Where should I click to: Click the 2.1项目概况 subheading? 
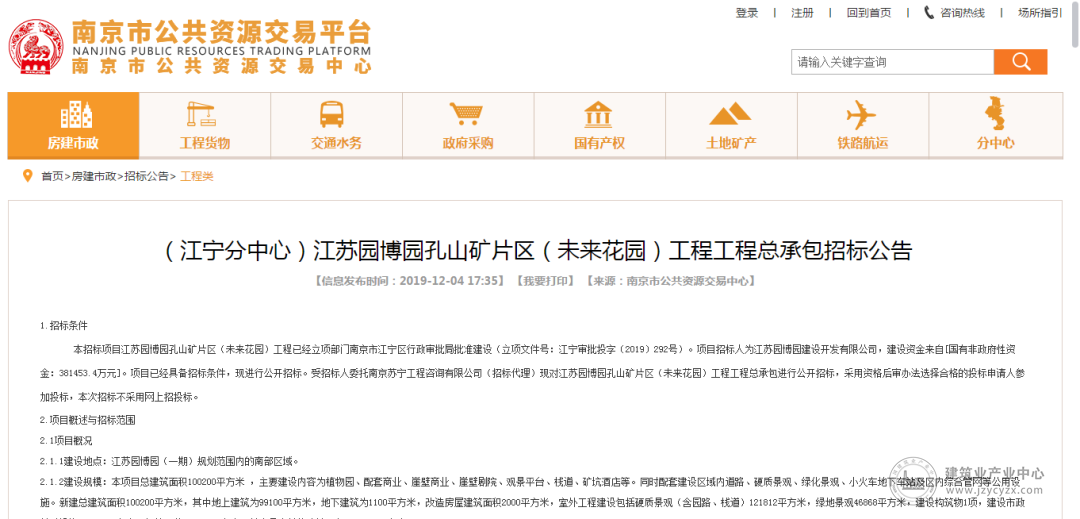(66, 441)
